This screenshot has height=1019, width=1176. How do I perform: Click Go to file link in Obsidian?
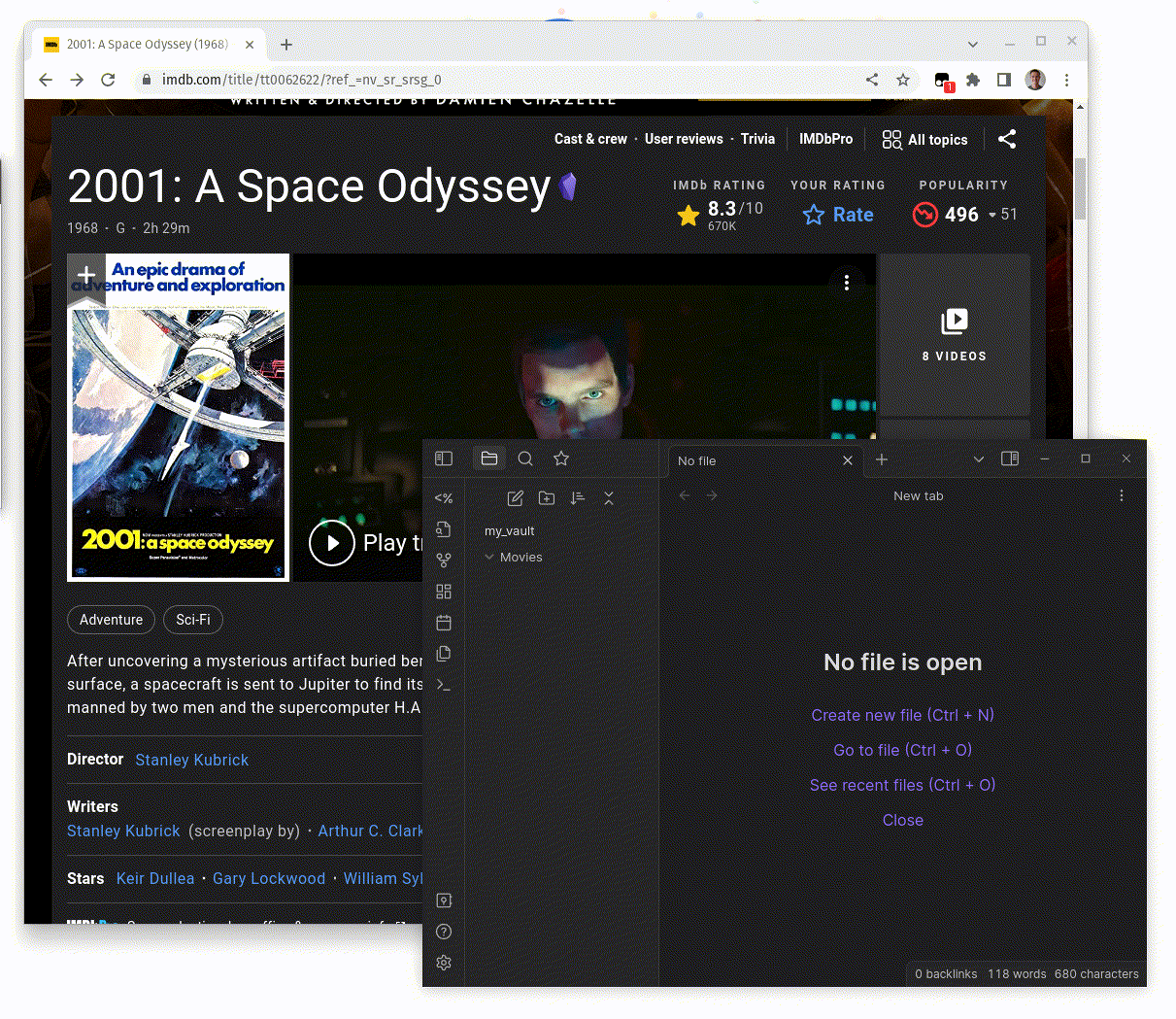[903, 750]
